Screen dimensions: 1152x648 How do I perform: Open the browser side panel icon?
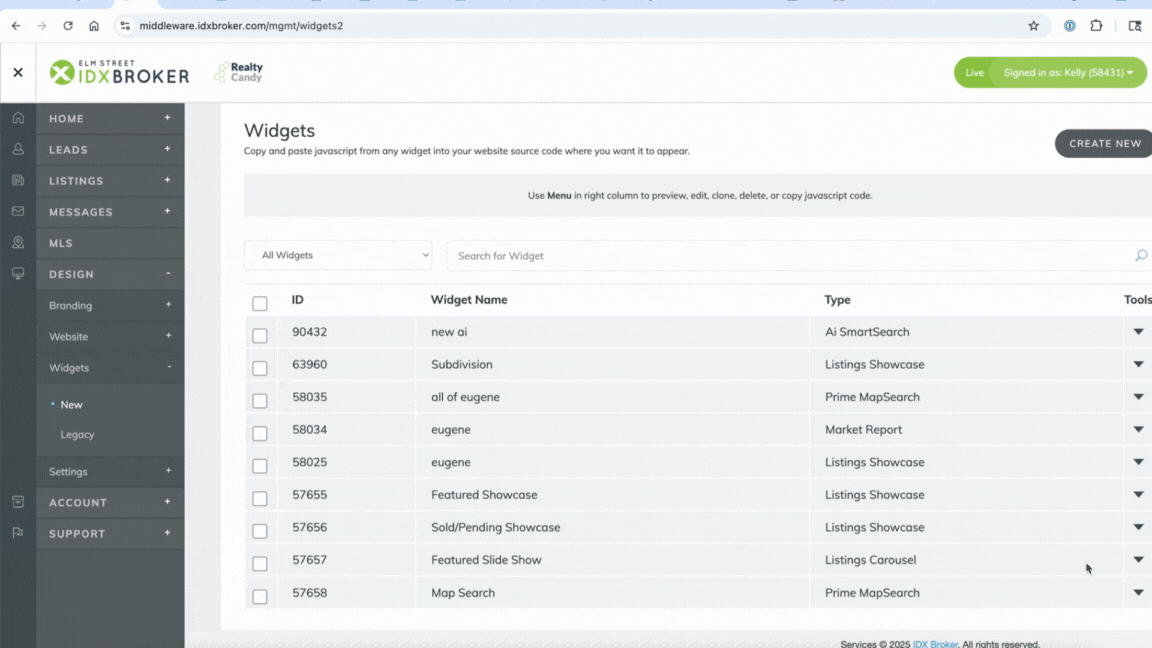tap(1135, 26)
